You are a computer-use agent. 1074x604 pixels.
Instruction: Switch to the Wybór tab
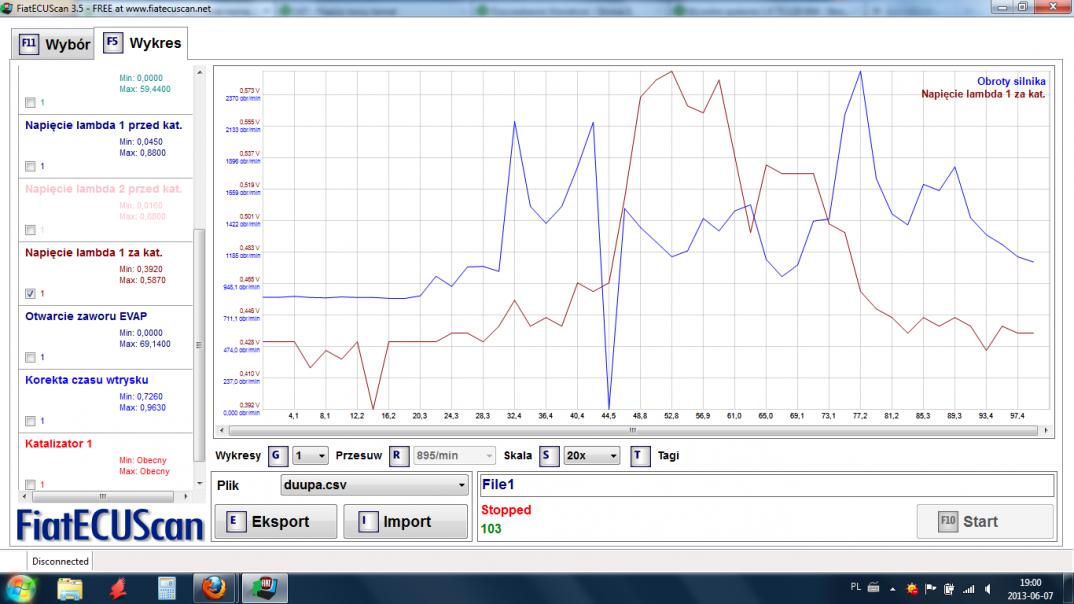pyautogui.click(x=53, y=44)
